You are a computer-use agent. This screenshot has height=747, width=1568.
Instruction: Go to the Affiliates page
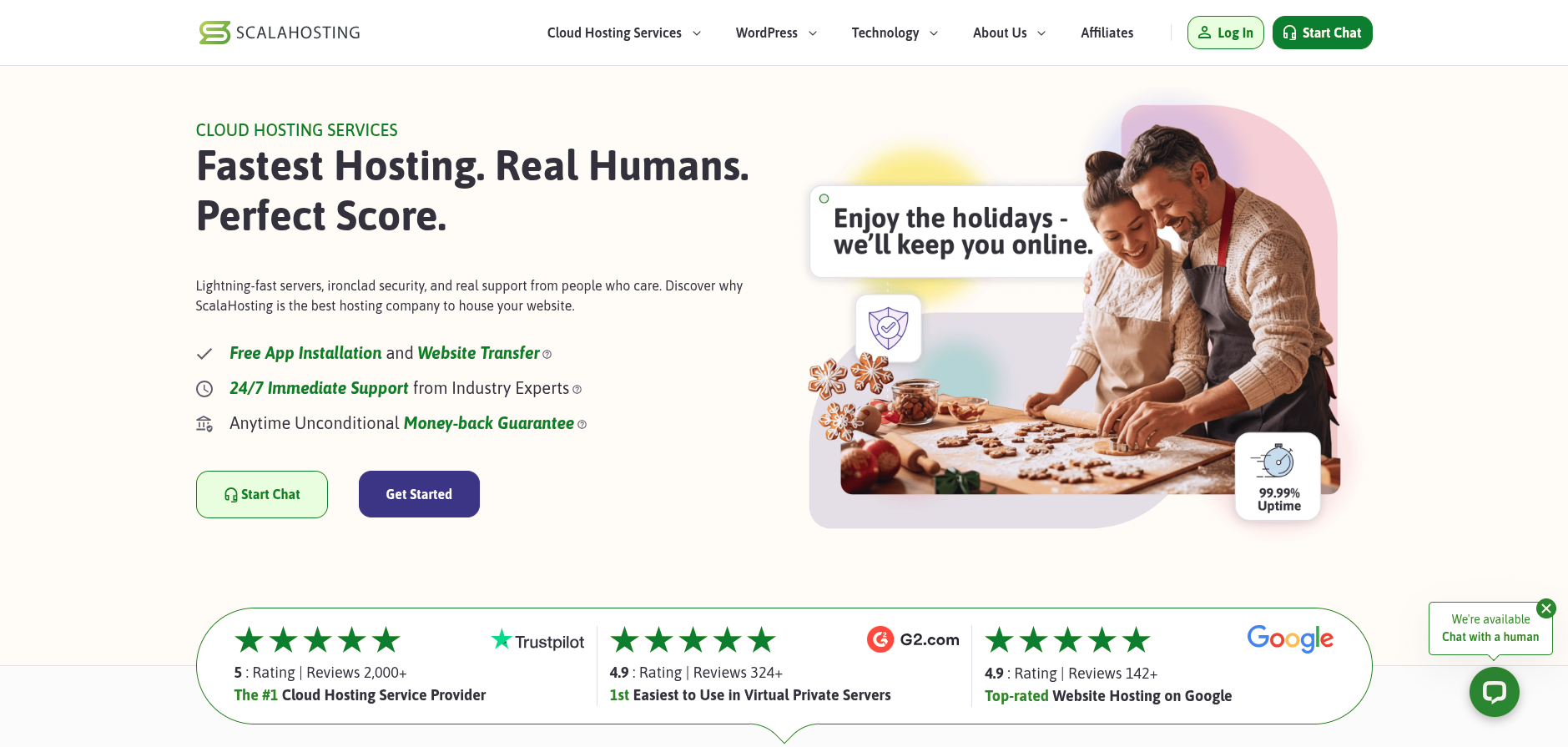coord(1107,33)
